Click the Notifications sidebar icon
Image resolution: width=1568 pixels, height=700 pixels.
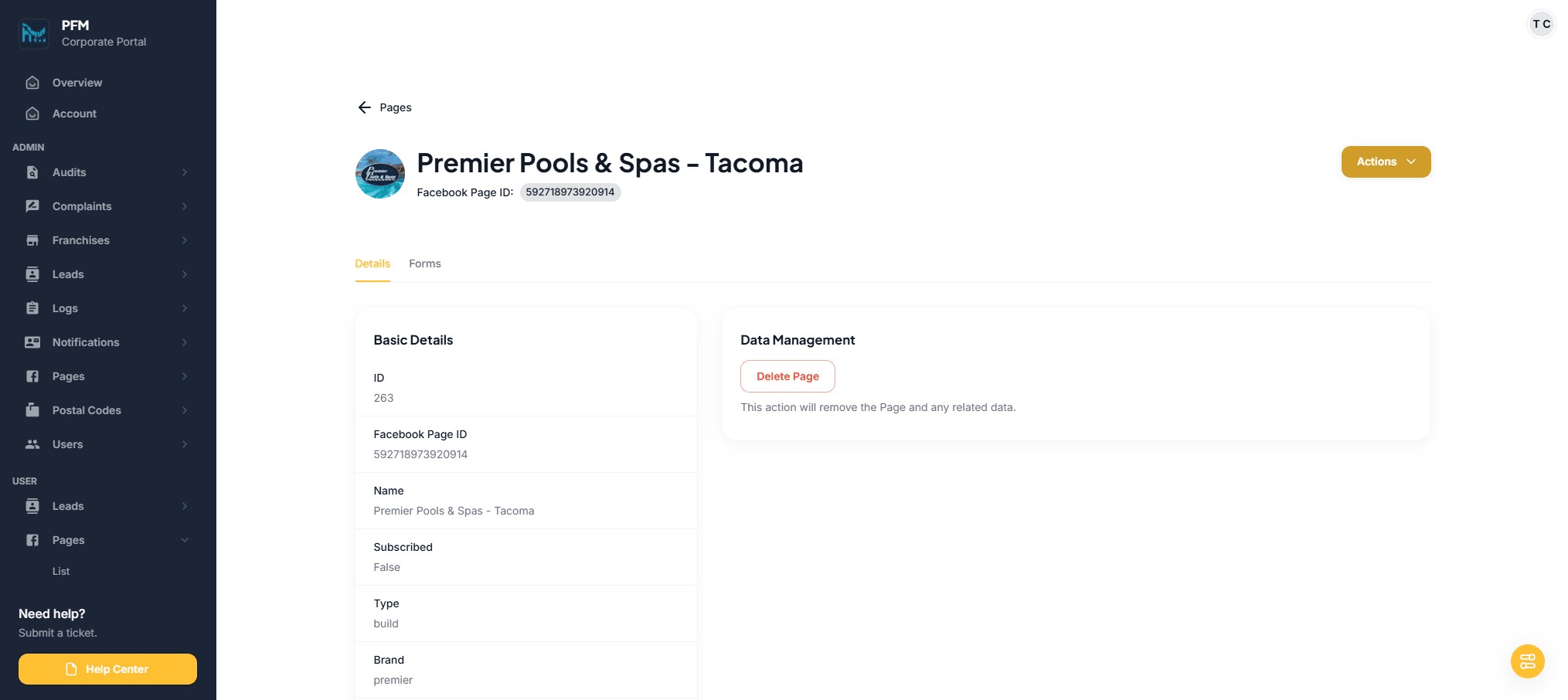pos(32,342)
